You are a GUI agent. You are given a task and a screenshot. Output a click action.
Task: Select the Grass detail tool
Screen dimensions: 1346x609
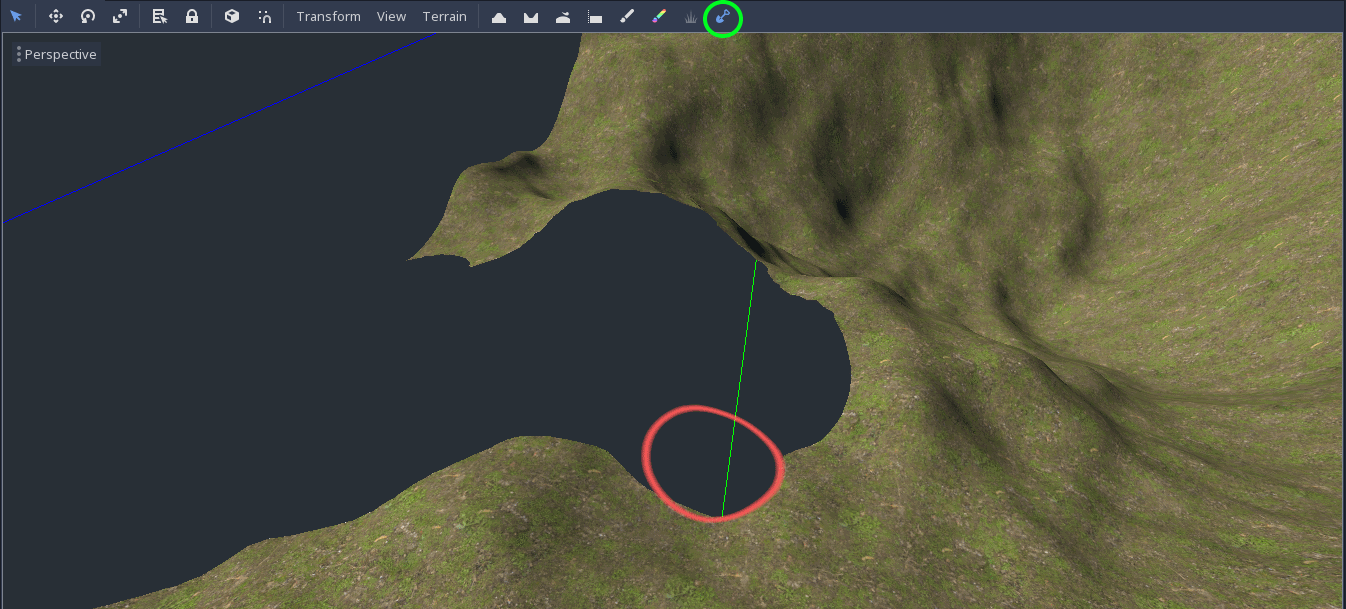click(689, 16)
